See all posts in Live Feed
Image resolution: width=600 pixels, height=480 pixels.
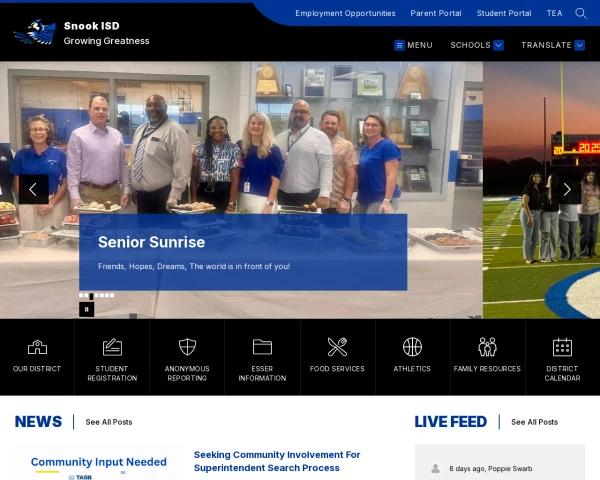pyautogui.click(x=535, y=422)
